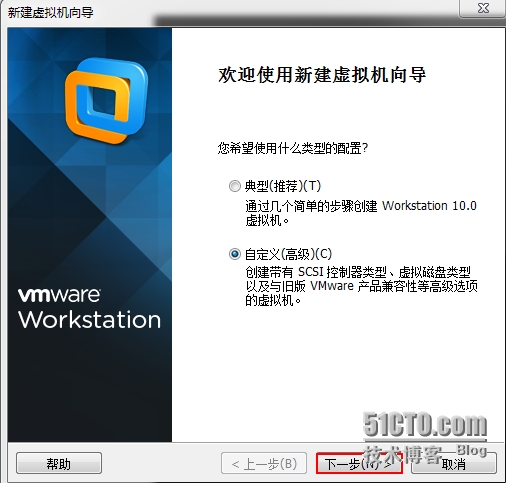Click the 取消 button
The image size is (506, 483).
click(x=454, y=463)
